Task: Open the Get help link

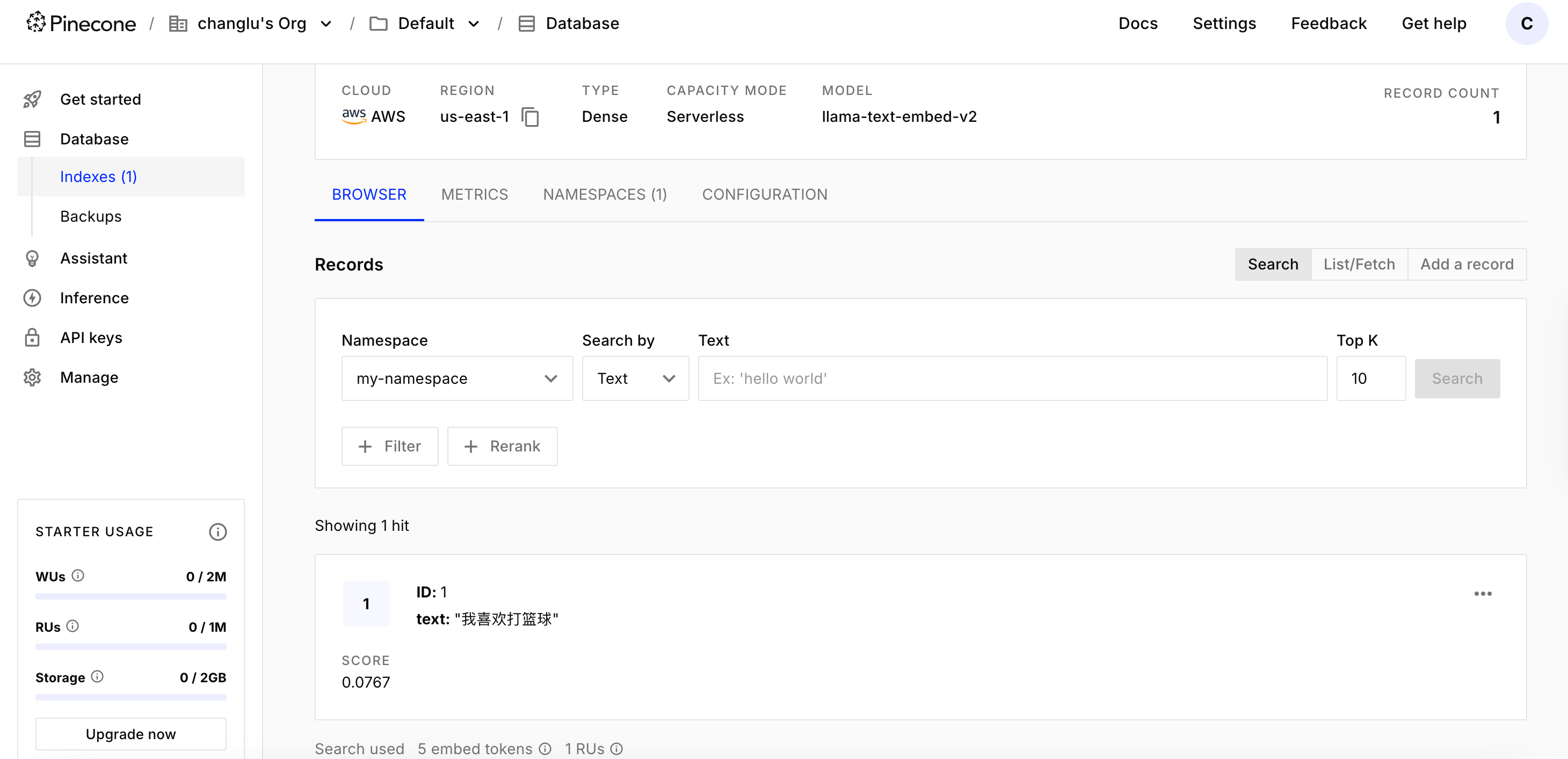Action: 1434,23
